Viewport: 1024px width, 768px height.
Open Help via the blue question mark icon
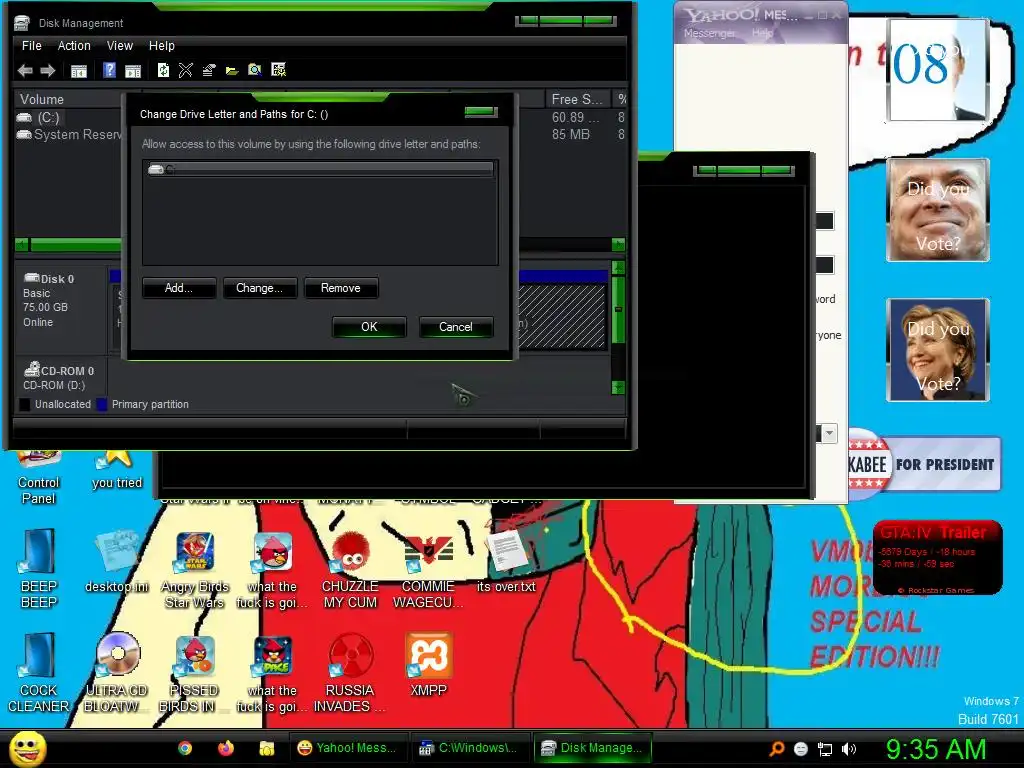tap(110, 70)
